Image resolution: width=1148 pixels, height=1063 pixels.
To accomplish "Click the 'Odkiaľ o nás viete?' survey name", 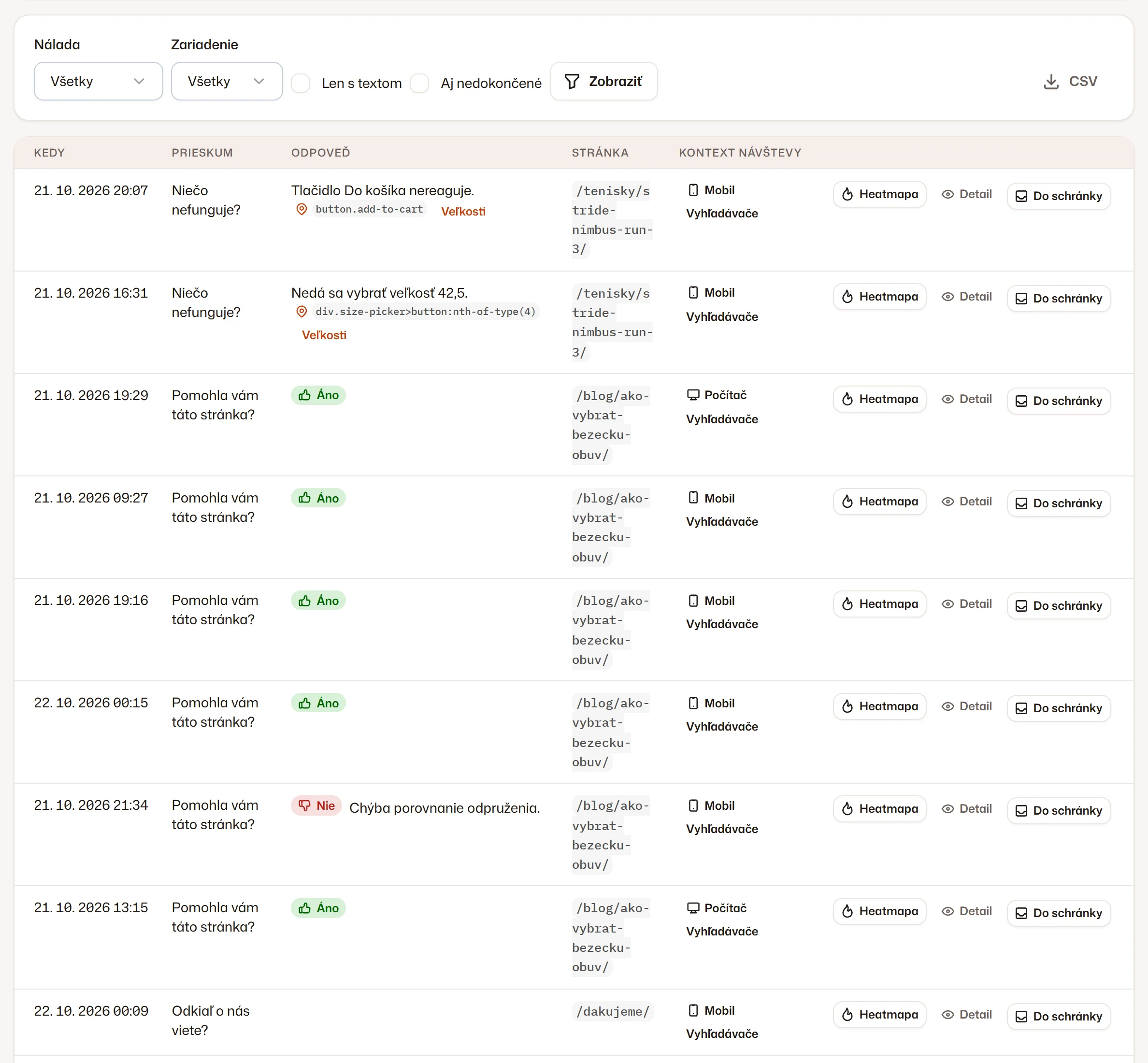I will [x=211, y=1020].
